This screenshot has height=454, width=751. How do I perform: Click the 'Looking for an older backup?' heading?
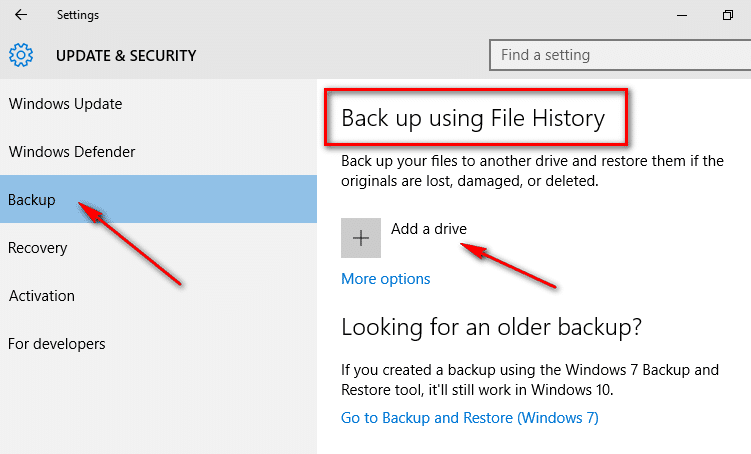tap(491, 328)
